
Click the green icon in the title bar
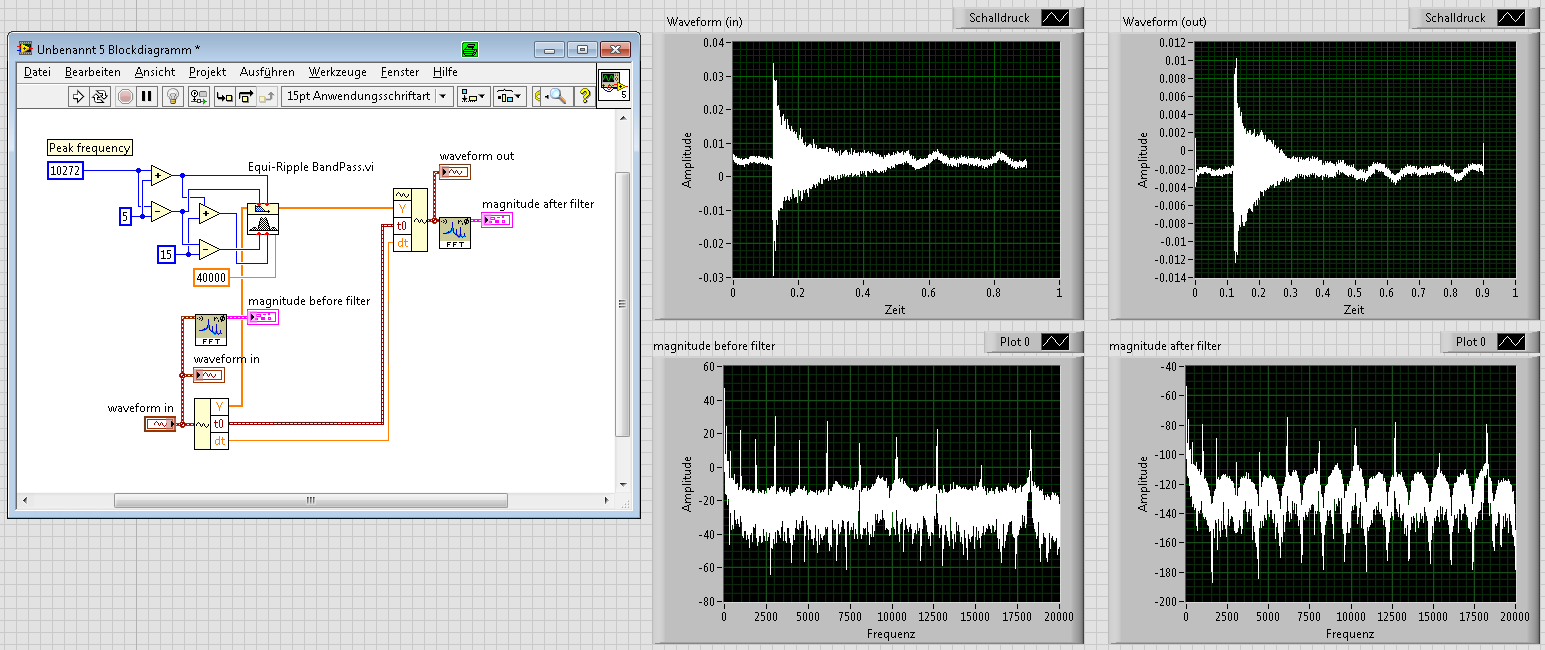(x=469, y=49)
